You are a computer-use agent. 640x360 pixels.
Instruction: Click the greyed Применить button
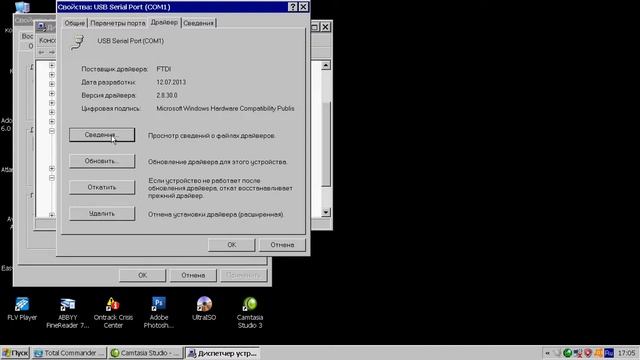(x=244, y=275)
